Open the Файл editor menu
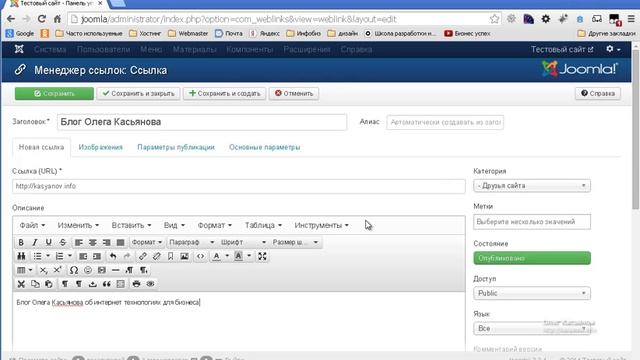The image size is (640, 360). point(32,225)
